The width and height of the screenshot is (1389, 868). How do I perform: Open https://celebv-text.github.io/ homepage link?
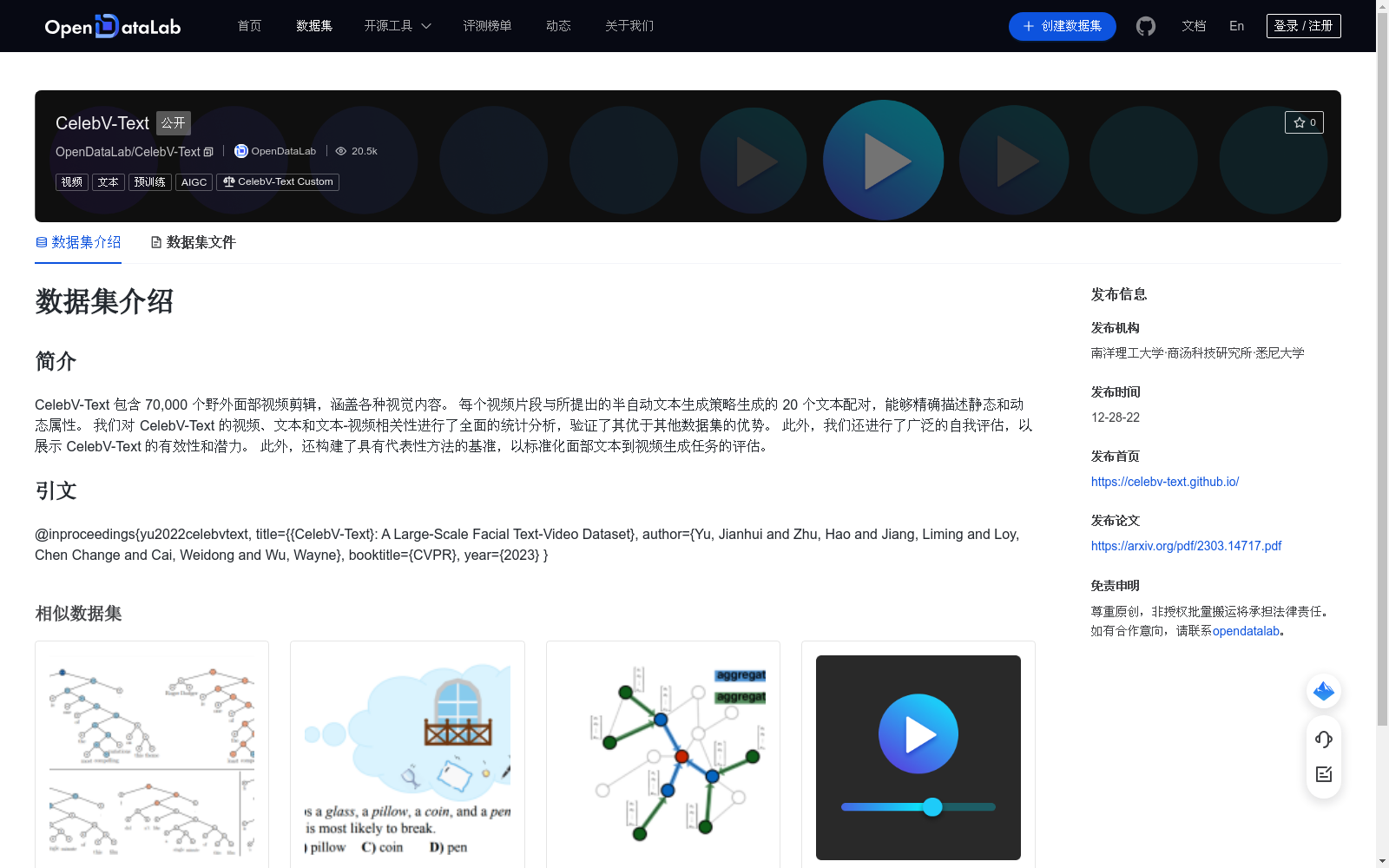(1165, 482)
